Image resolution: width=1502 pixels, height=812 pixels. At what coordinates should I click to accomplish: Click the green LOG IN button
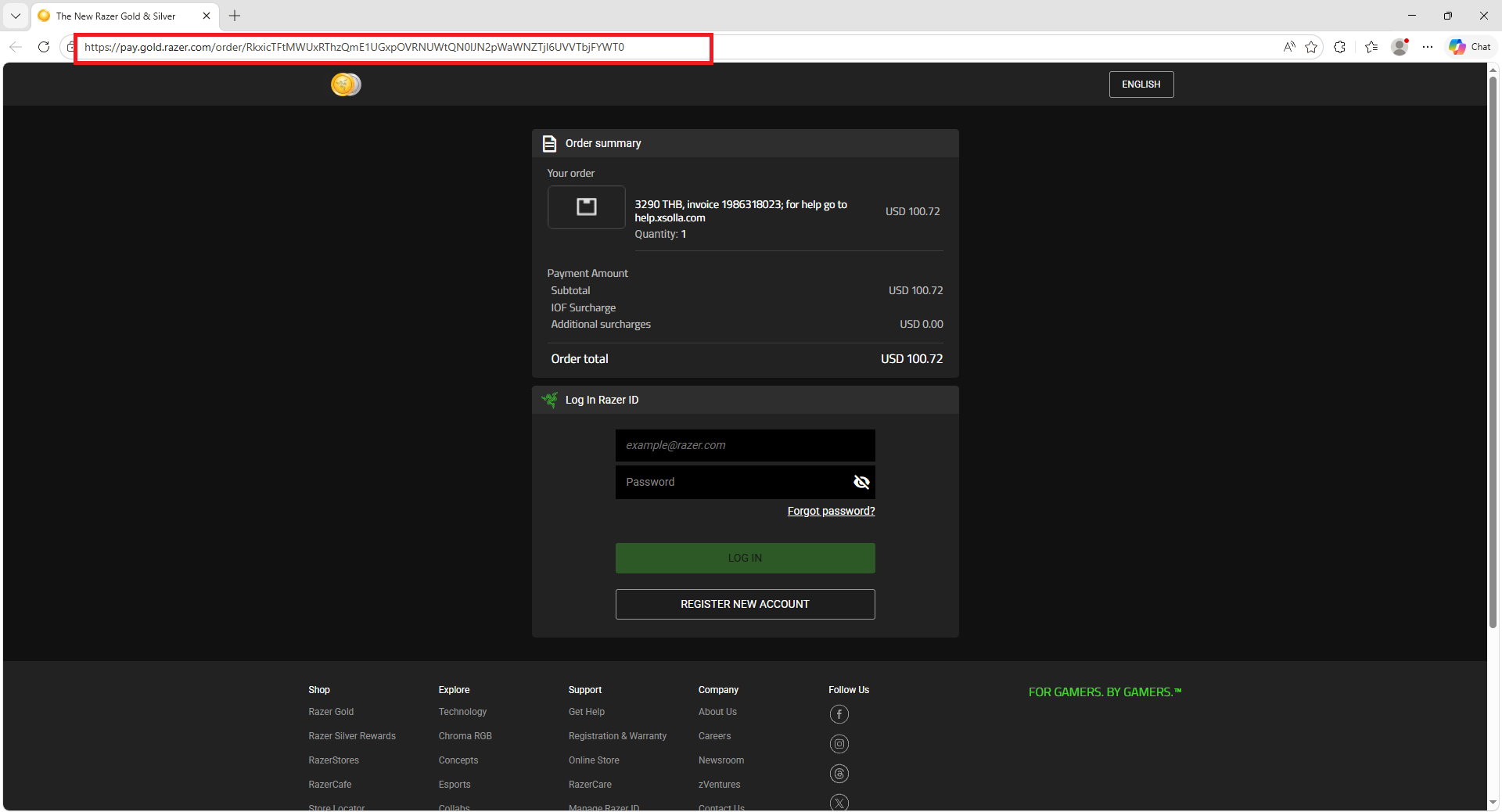click(x=745, y=558)
